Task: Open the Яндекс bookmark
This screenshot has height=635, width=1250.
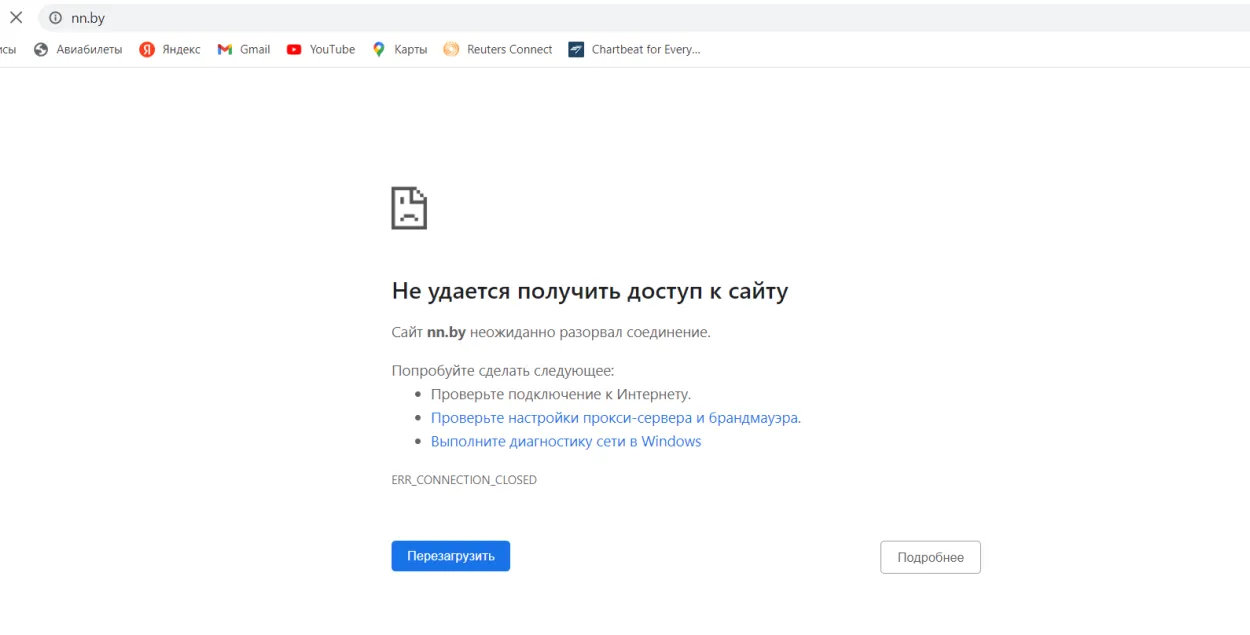Action: [177, 48]
